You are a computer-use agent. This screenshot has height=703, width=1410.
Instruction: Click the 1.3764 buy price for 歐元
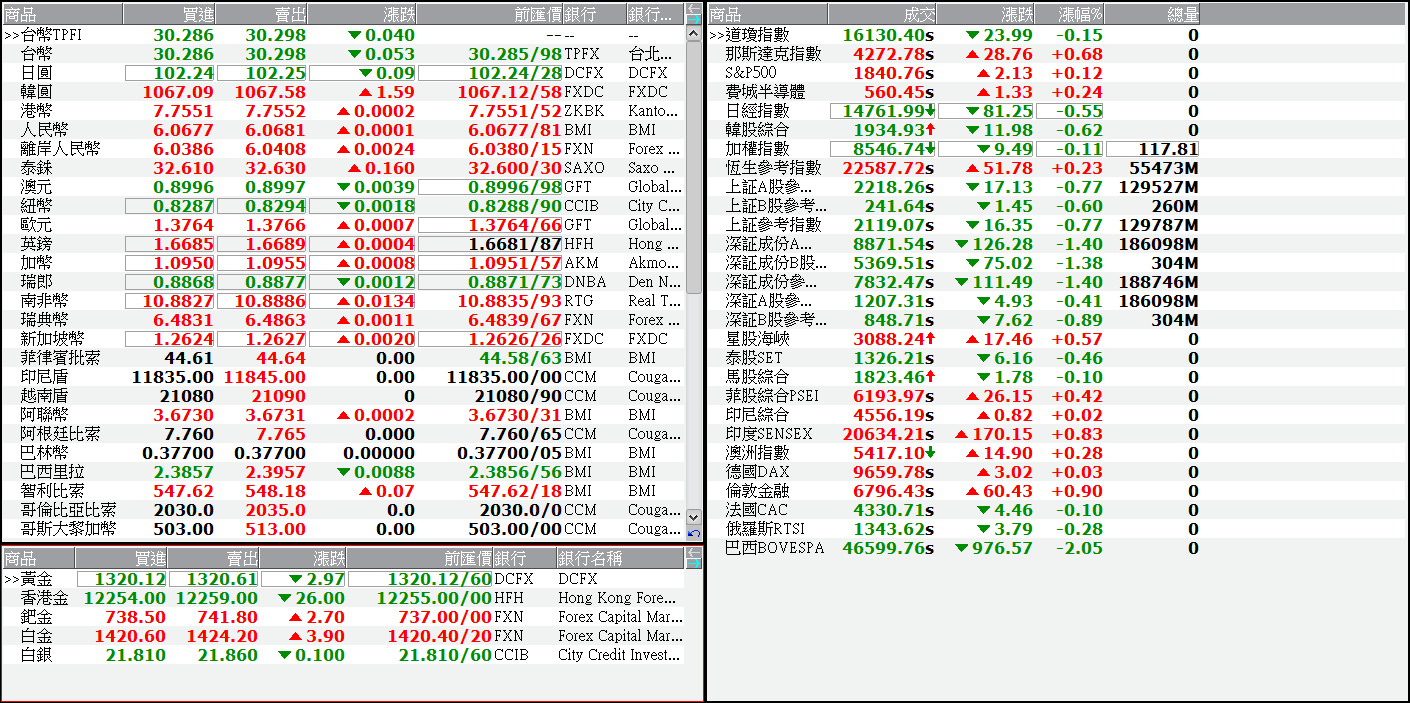click(184, 225)
